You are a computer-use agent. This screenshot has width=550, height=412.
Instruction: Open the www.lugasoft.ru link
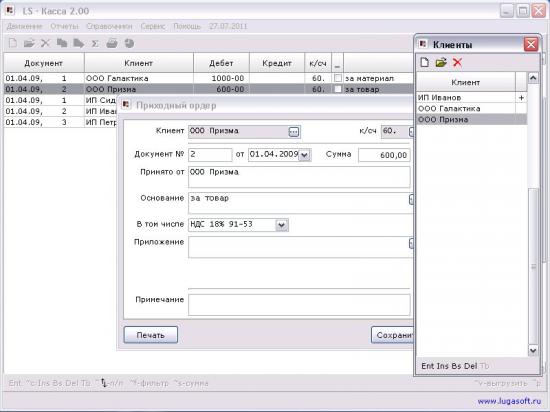click(509, 401)
